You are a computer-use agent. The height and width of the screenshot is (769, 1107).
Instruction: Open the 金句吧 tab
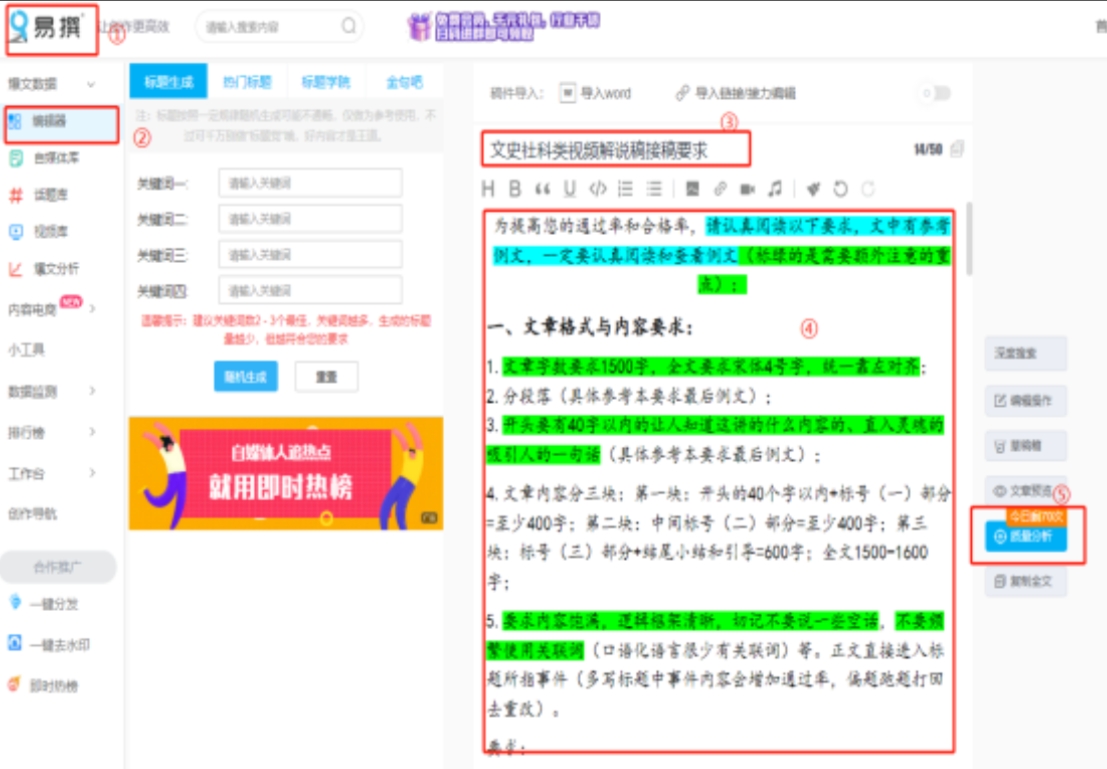(x=404, y=82)
